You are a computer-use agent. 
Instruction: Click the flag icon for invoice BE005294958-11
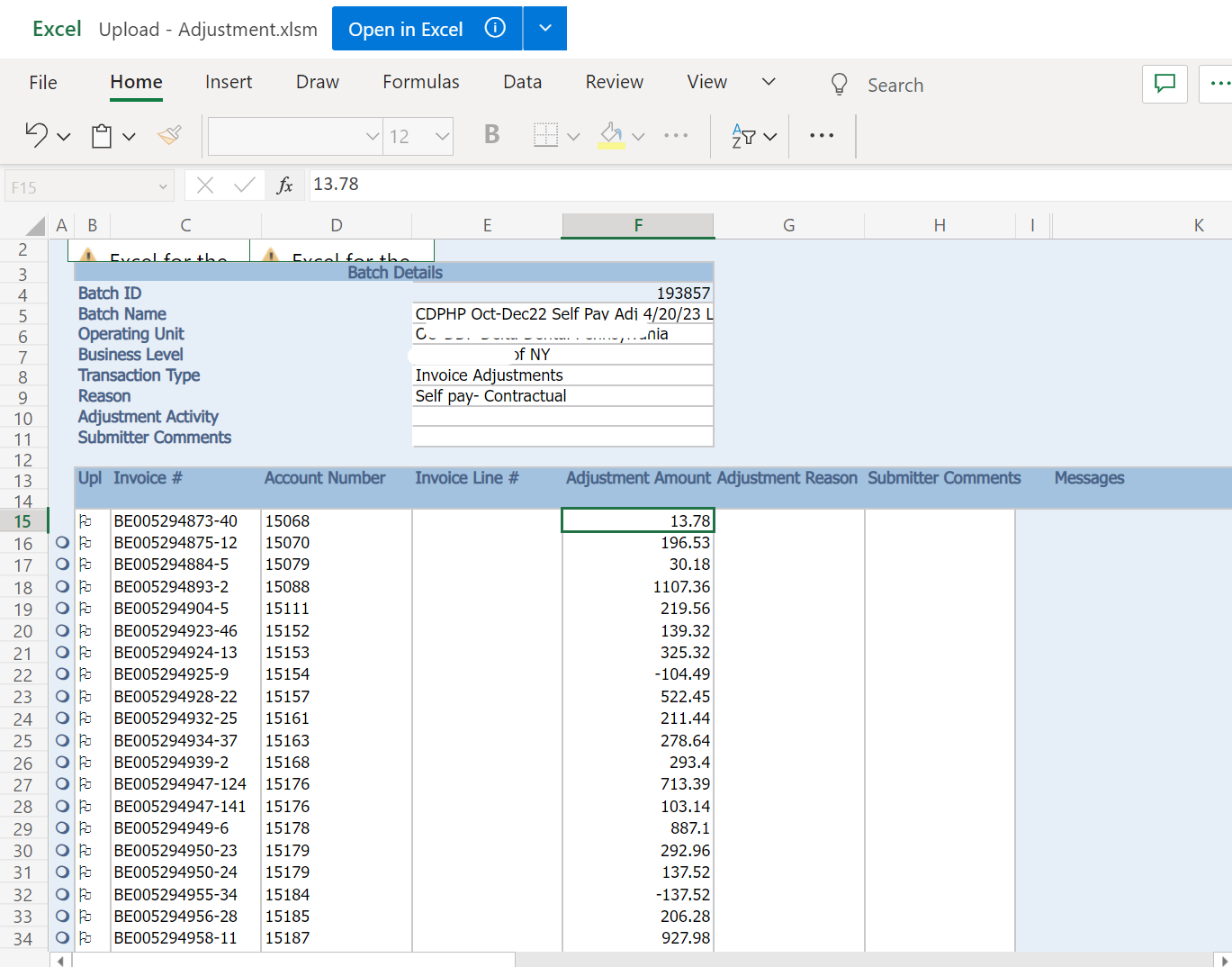coord(85,938)
